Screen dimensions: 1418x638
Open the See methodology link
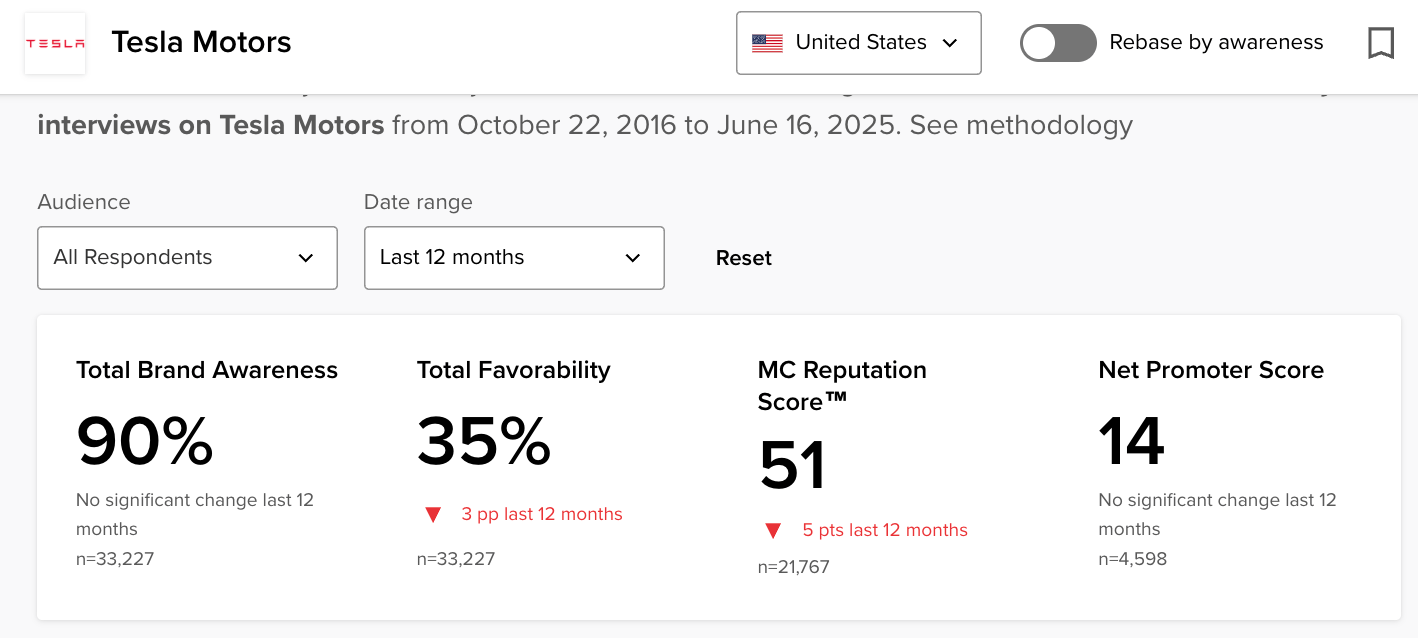coord(1021,125)
